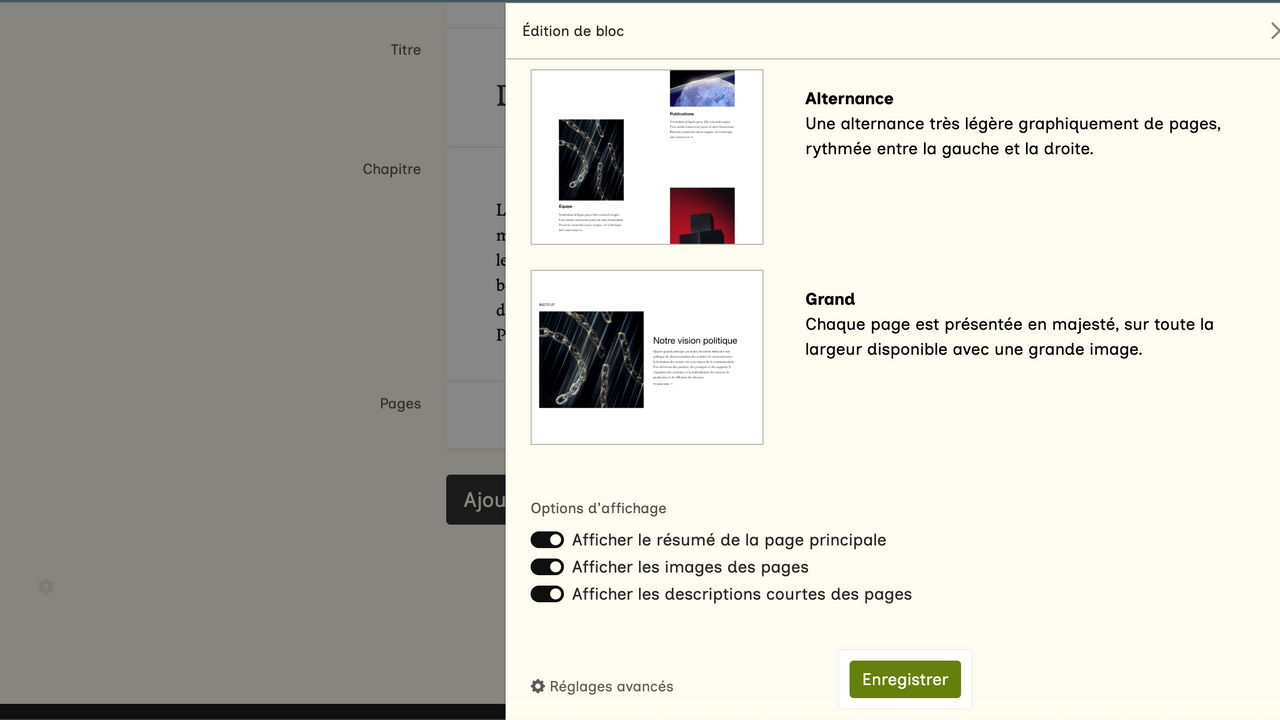Click the Grand heading text
The width and height of the screenshot is (1280, 720).
coord(830,299)
